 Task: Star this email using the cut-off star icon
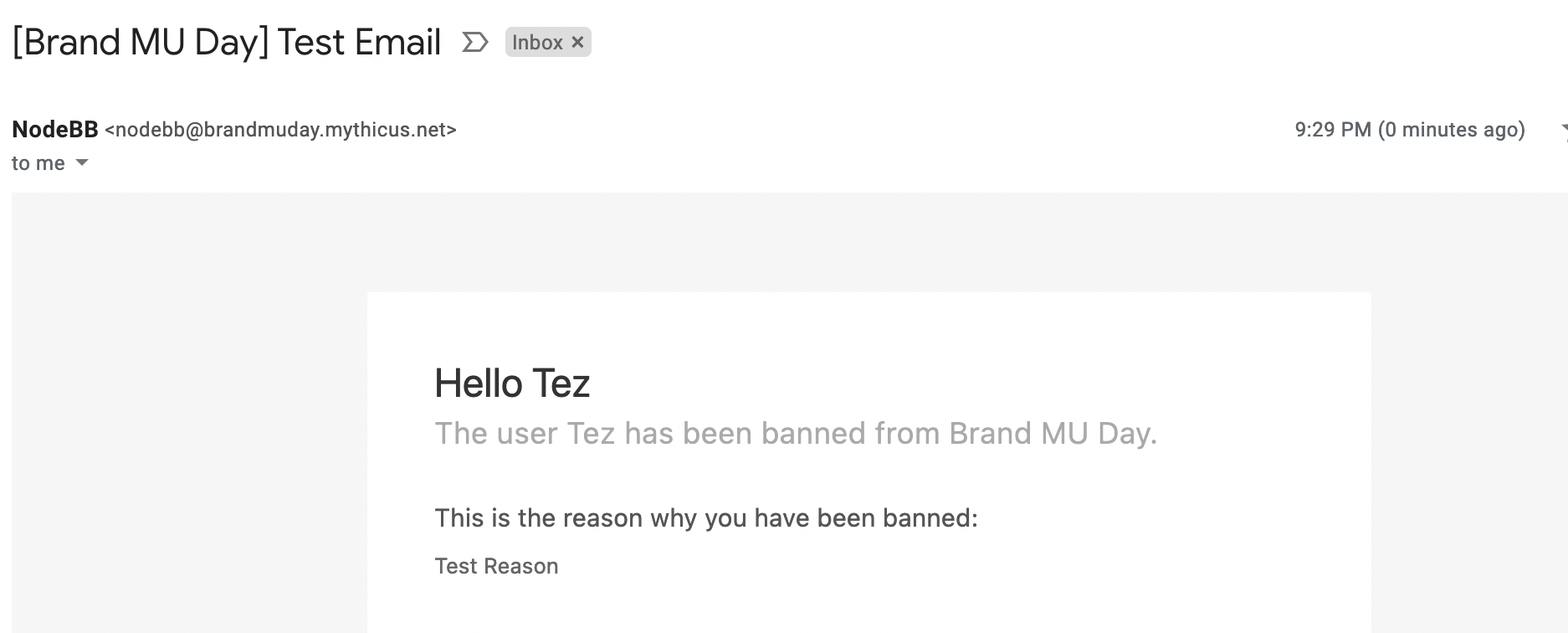pyautogui.click(x=1563, y=130)
